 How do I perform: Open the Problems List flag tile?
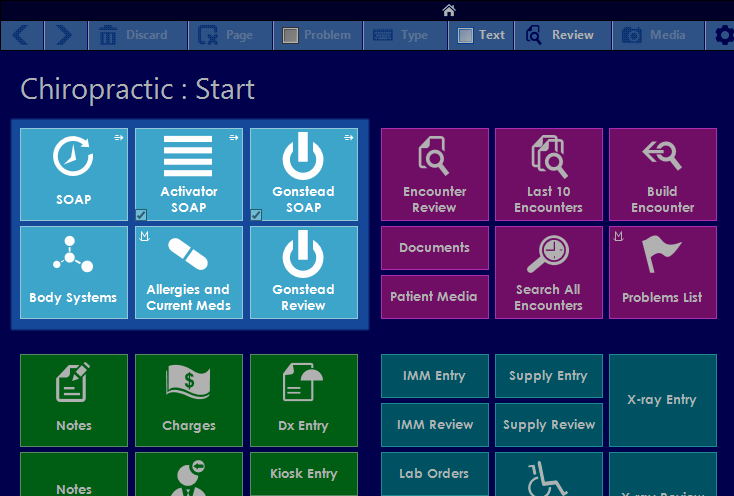(663, 272)
